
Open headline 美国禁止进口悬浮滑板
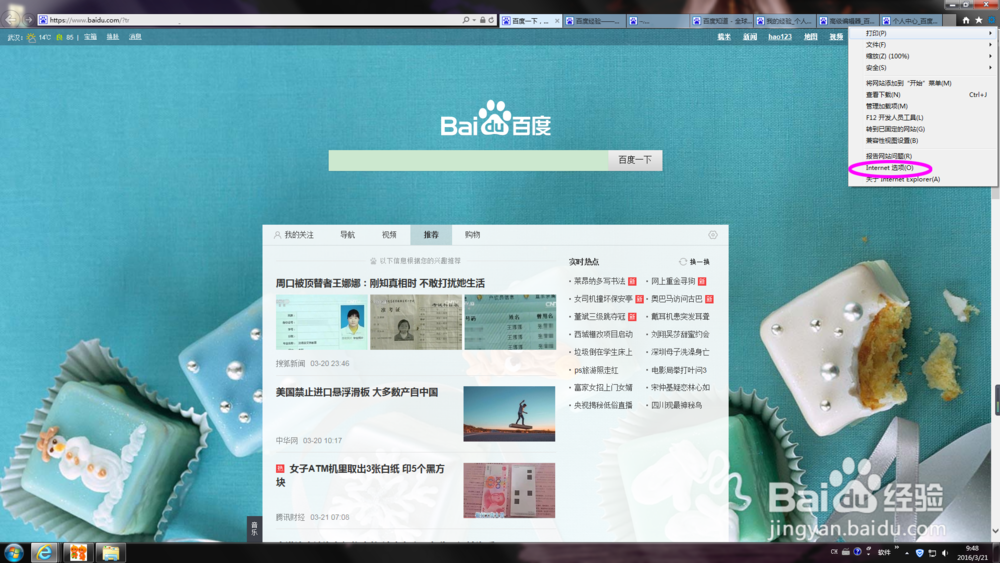[x=357, y=392]
